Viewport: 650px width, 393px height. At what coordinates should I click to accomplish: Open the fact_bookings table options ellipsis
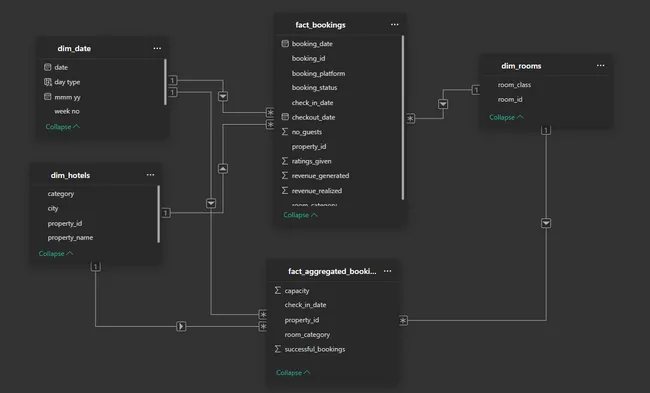tap(394, 24)
